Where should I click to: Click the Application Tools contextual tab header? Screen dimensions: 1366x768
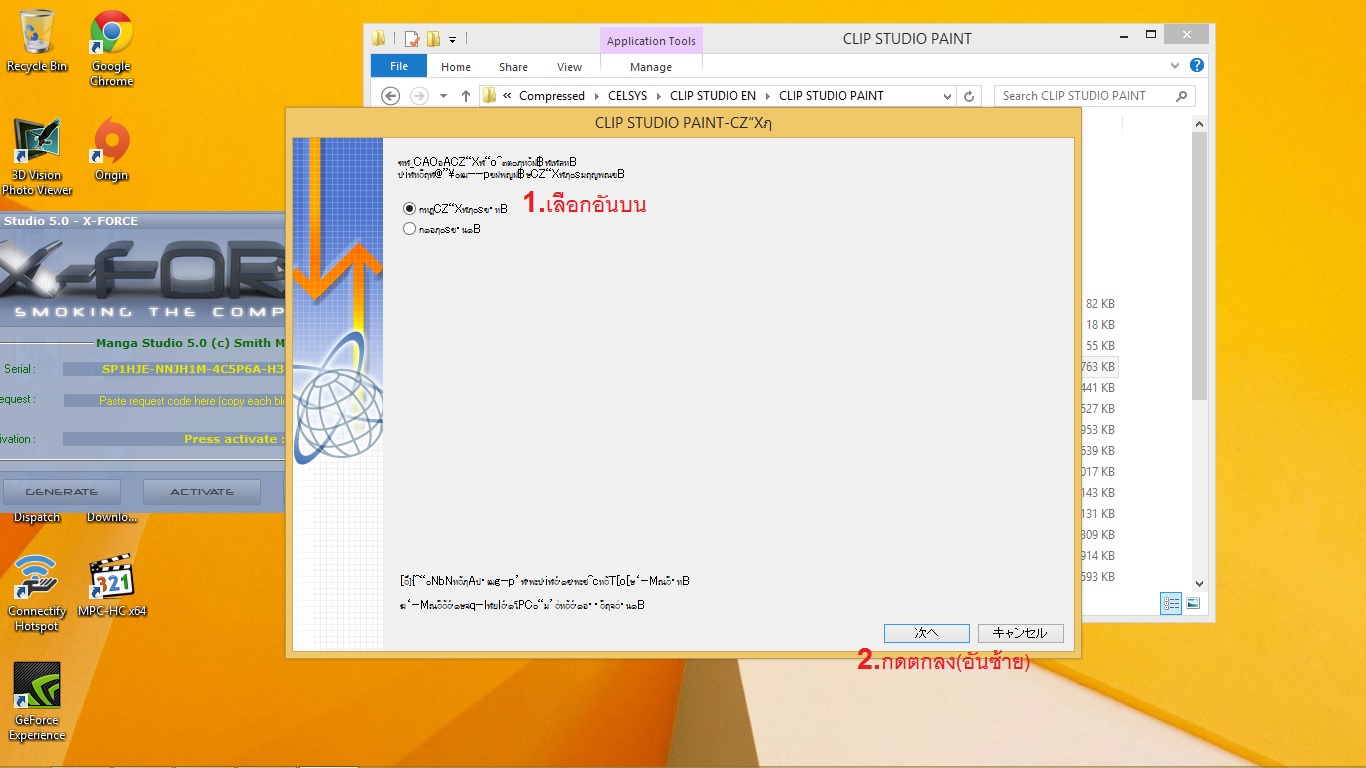[x=651, y=41]
